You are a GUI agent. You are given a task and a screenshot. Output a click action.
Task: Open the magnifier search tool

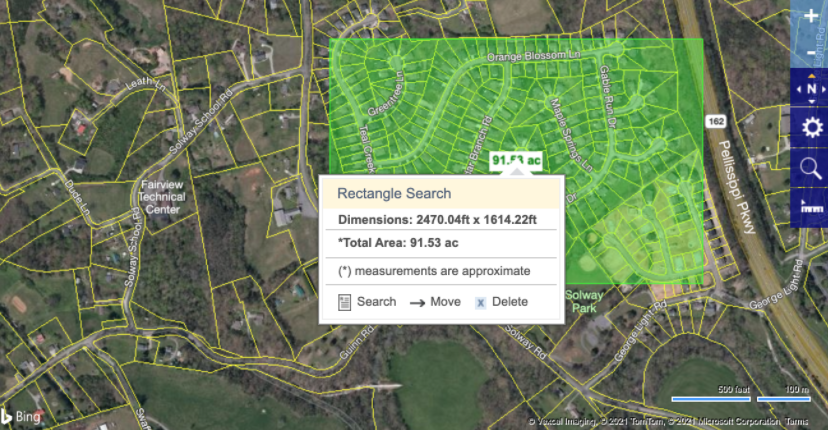811,169
